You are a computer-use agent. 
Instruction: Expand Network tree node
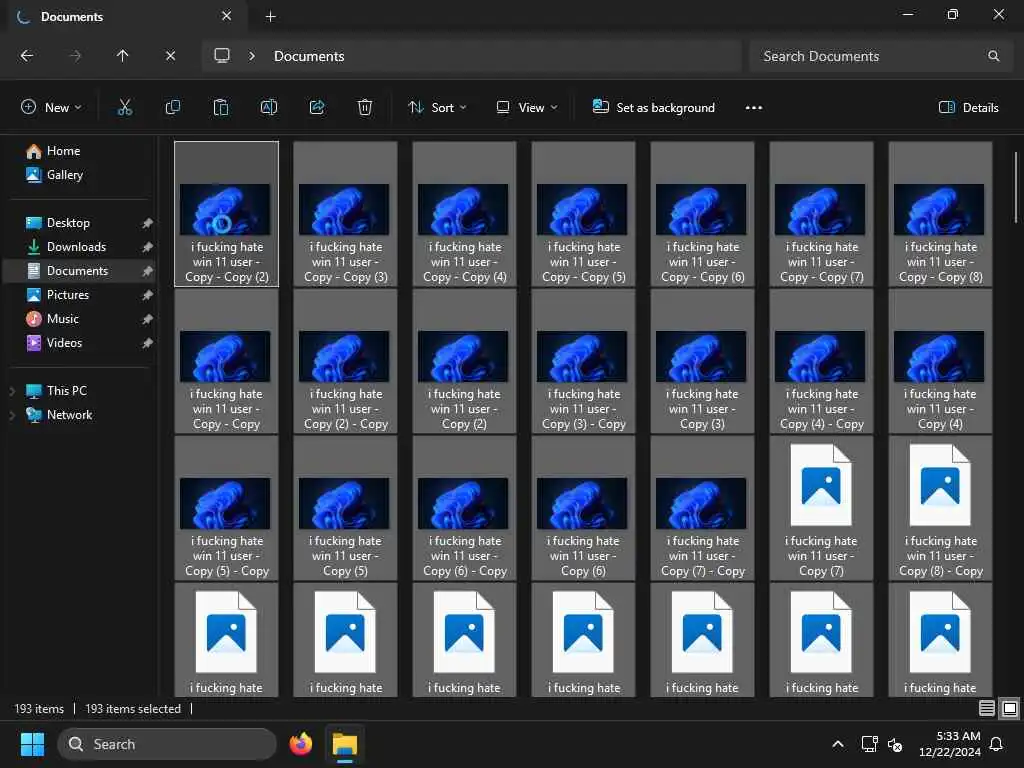pos(12,415)
